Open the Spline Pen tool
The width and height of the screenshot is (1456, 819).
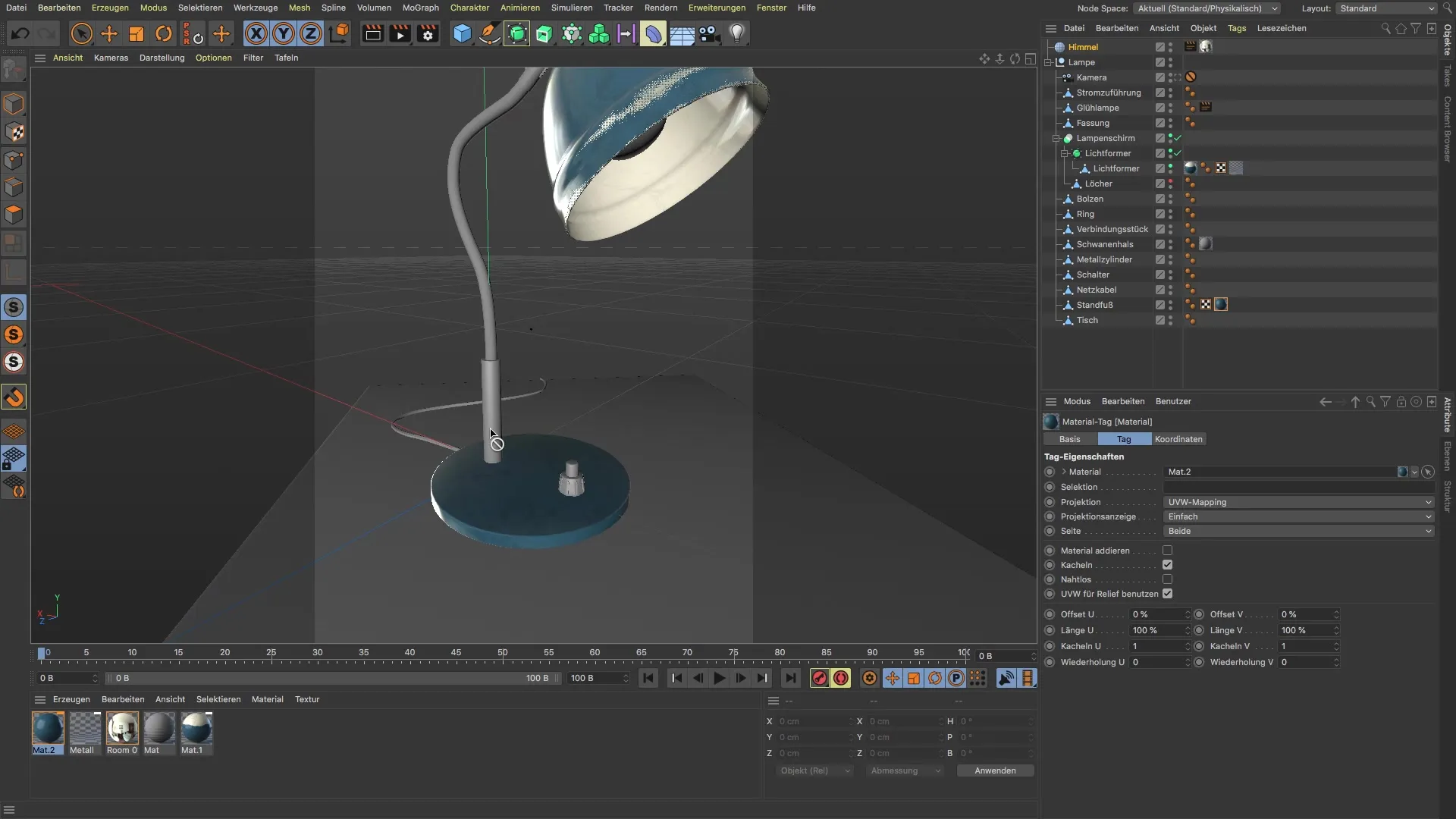[489, 33]
